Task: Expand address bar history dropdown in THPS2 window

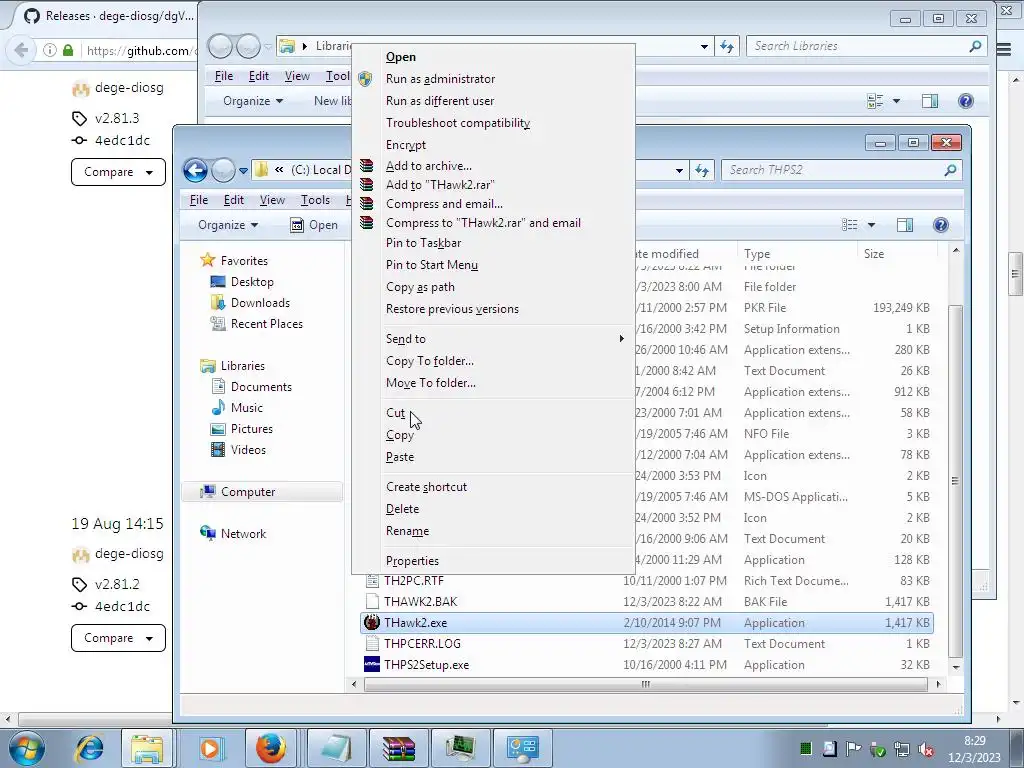Action: point(679,170)
